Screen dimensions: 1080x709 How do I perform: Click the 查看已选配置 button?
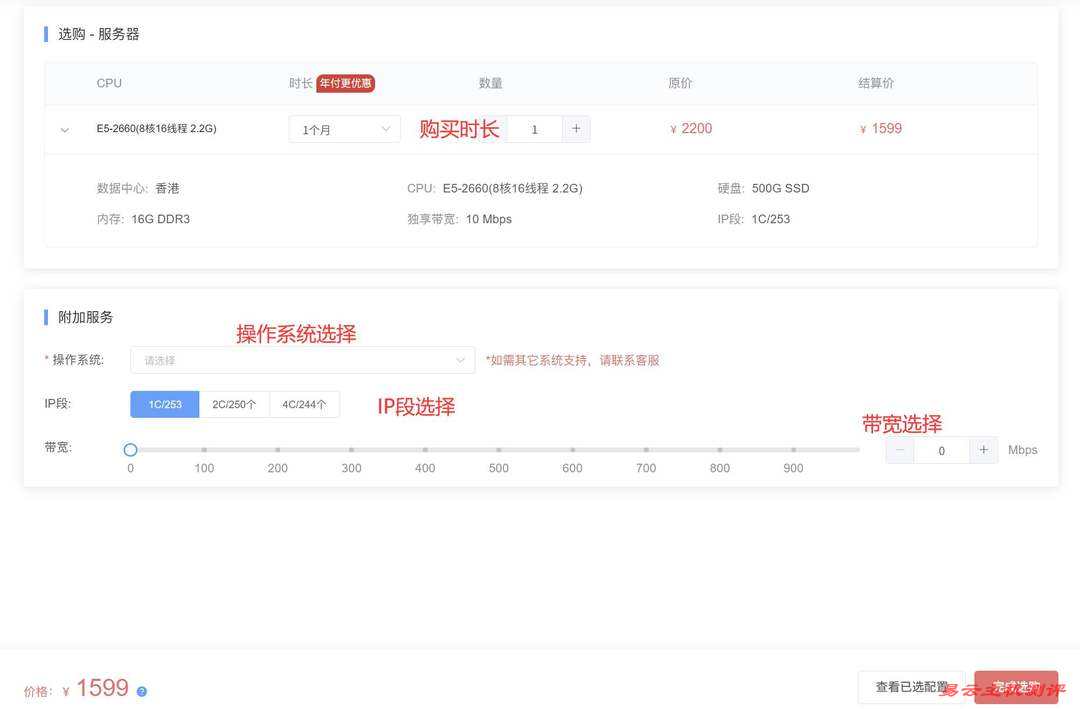point(911,687)
